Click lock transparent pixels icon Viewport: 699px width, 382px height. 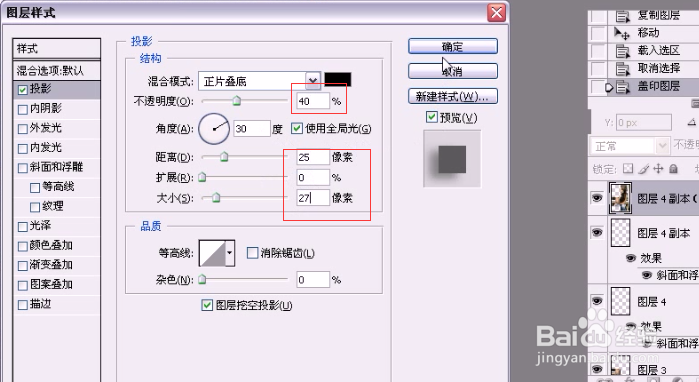click(x=628, y=168)
